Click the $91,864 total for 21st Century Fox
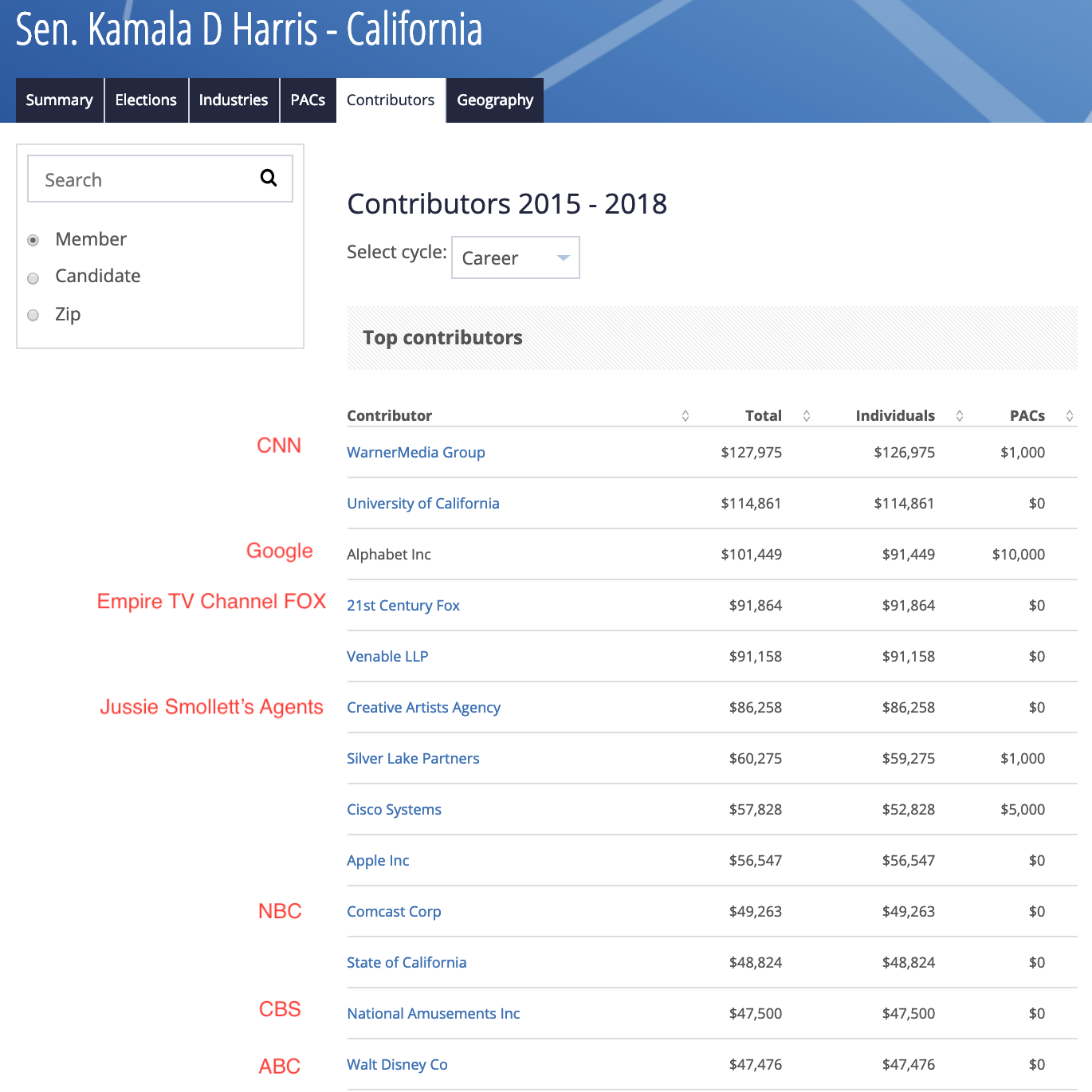 click(x=756, y=606)
